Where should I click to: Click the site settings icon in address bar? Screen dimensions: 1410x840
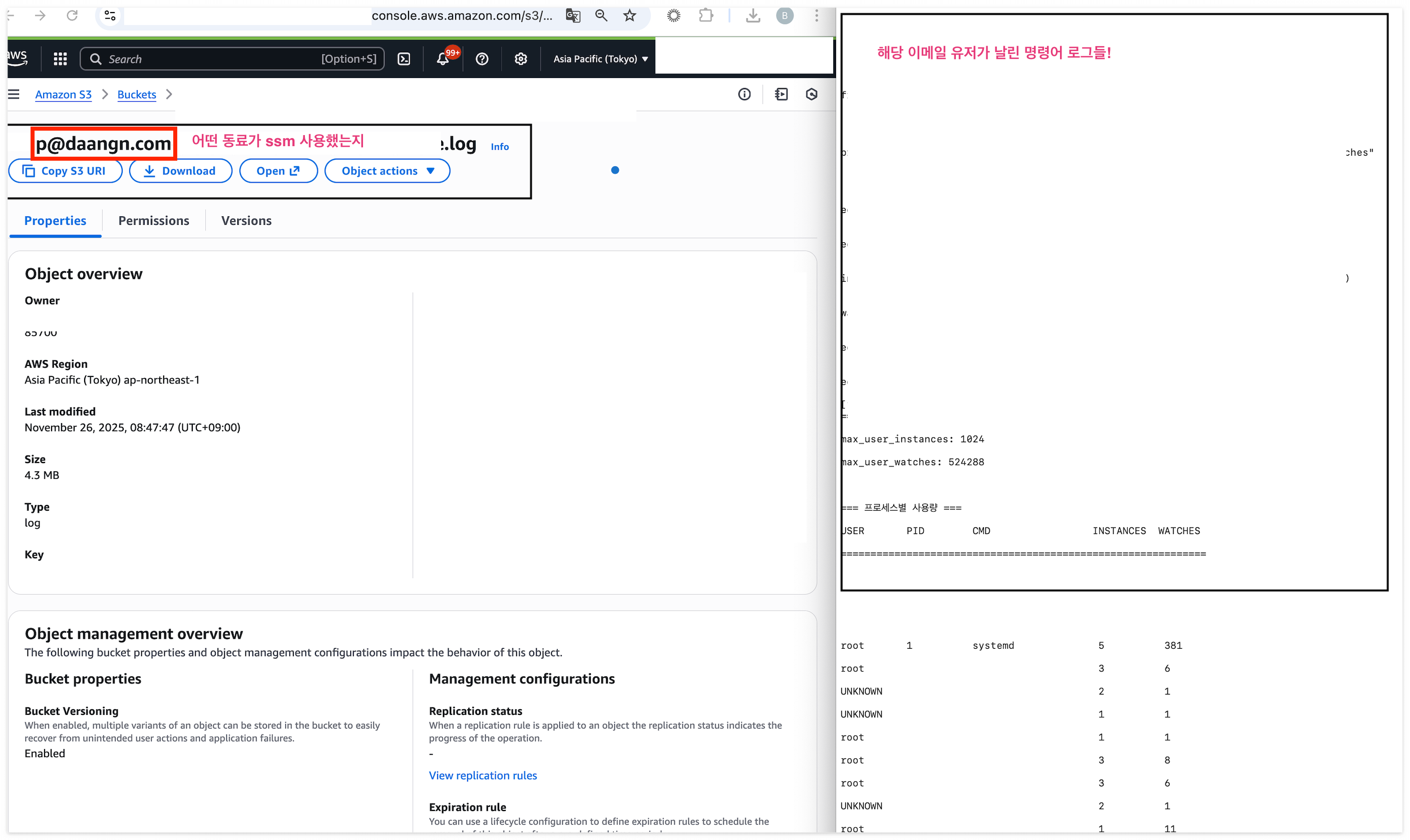pyautogui.click(x=110, y=16)
